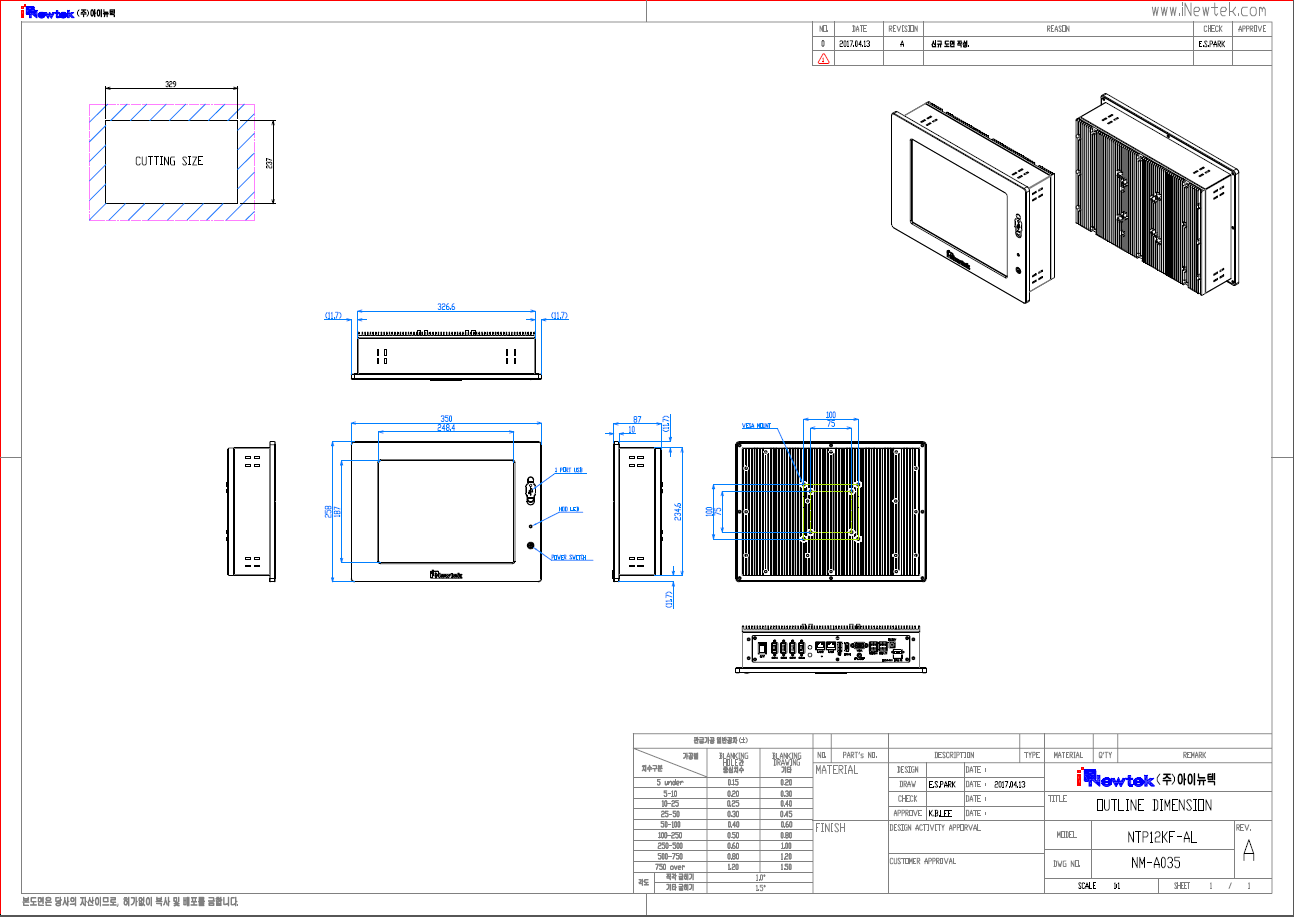Click the top view of the panel PC
Viewport: 1294px width, 917px height.
pos(447,356)
